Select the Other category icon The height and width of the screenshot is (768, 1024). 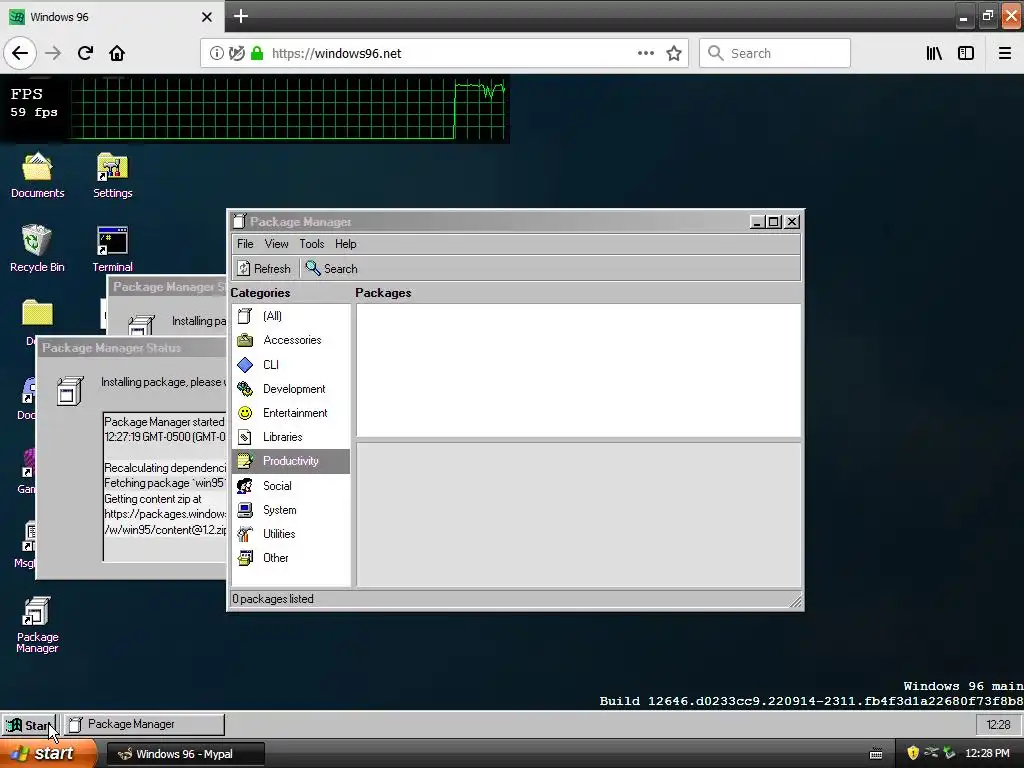tap(245, 558)
